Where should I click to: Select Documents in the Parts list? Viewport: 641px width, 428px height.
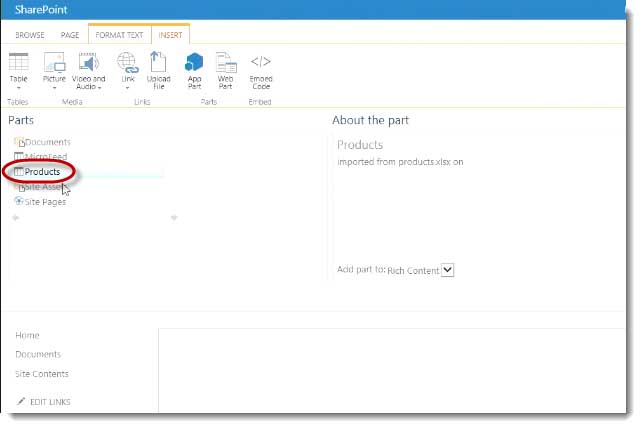(48, 142)
